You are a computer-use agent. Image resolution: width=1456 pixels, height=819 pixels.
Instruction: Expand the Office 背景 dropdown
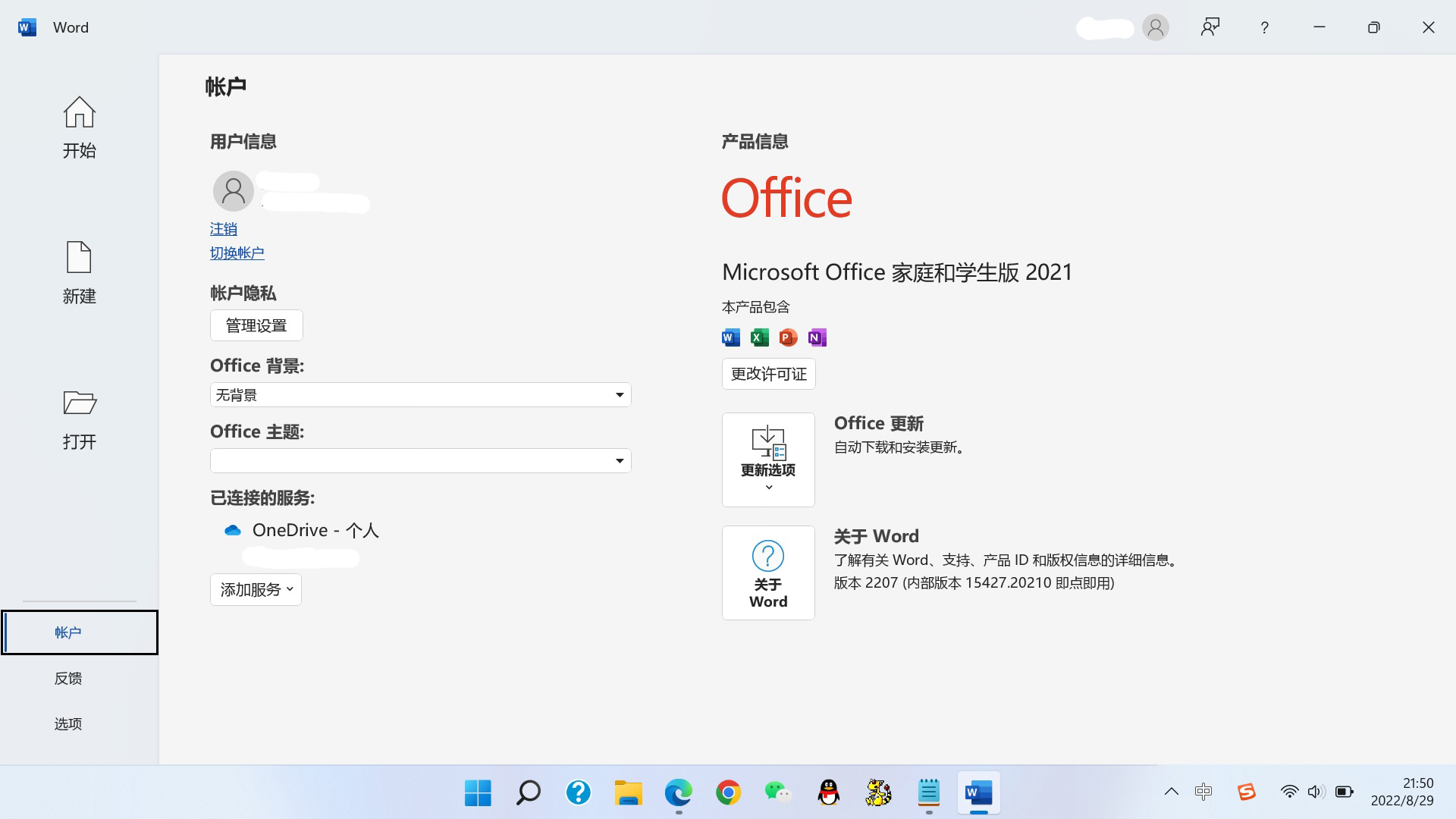(420, 395)
